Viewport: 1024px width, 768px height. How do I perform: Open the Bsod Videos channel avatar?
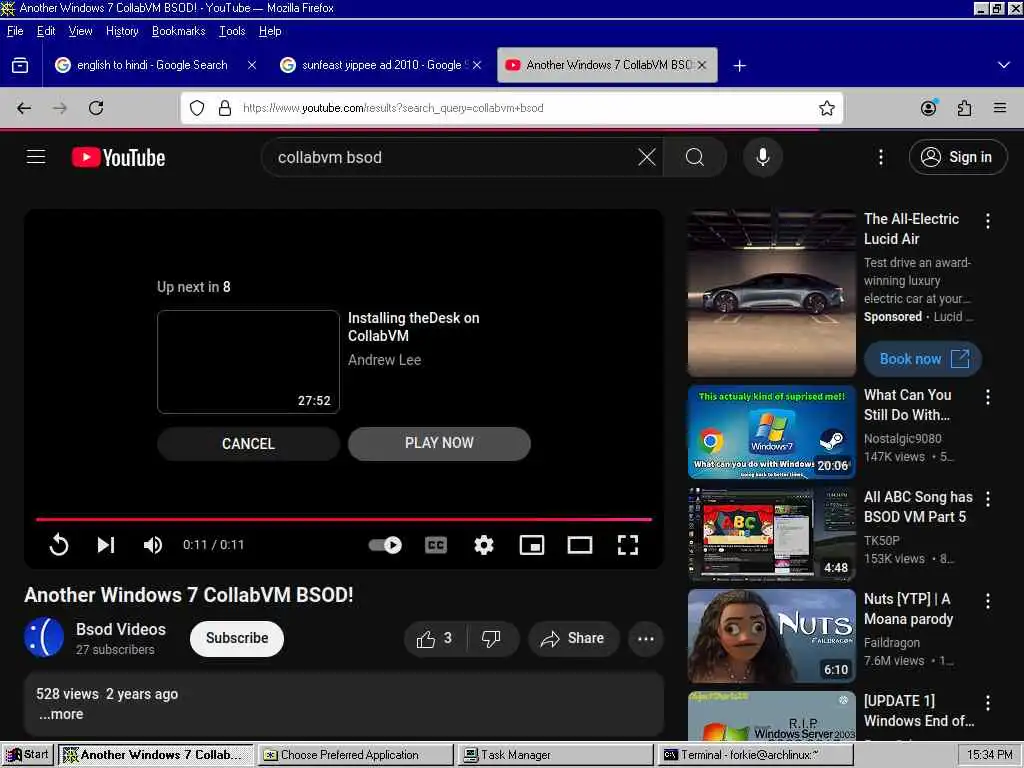pyautogui.click(x=44, y=637)
